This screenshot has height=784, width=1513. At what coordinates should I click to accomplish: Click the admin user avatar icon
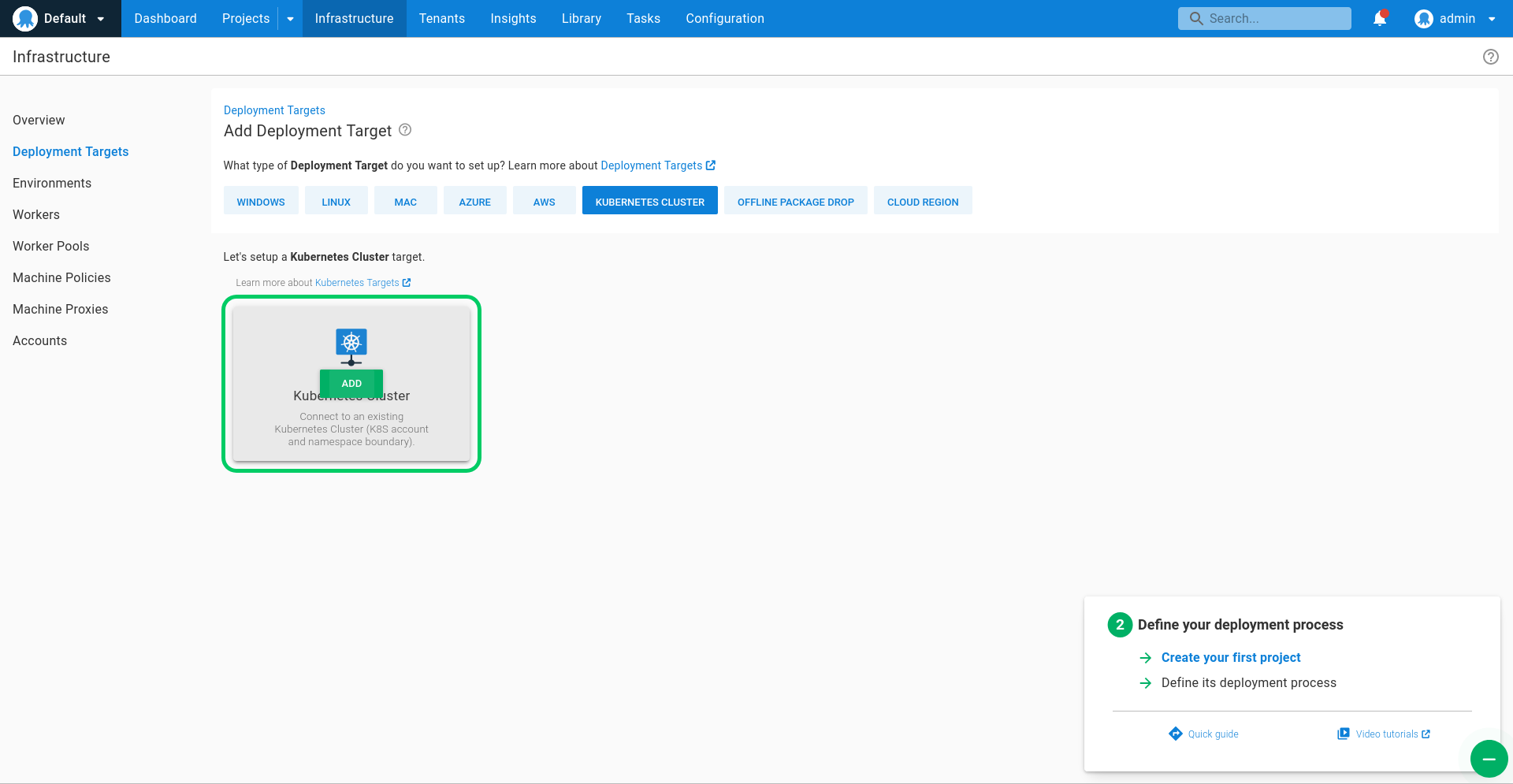tap(1423, 18)
